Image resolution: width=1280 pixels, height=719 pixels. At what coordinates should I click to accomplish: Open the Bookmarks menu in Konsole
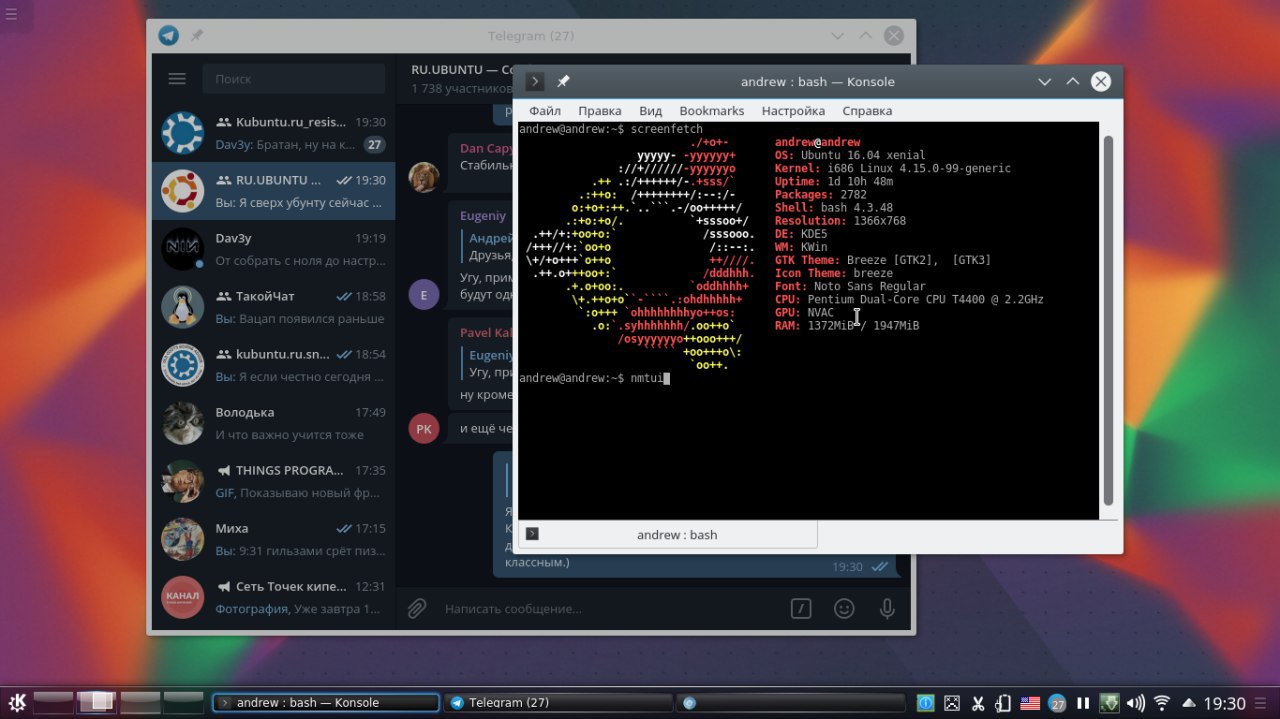pos(712,111)
